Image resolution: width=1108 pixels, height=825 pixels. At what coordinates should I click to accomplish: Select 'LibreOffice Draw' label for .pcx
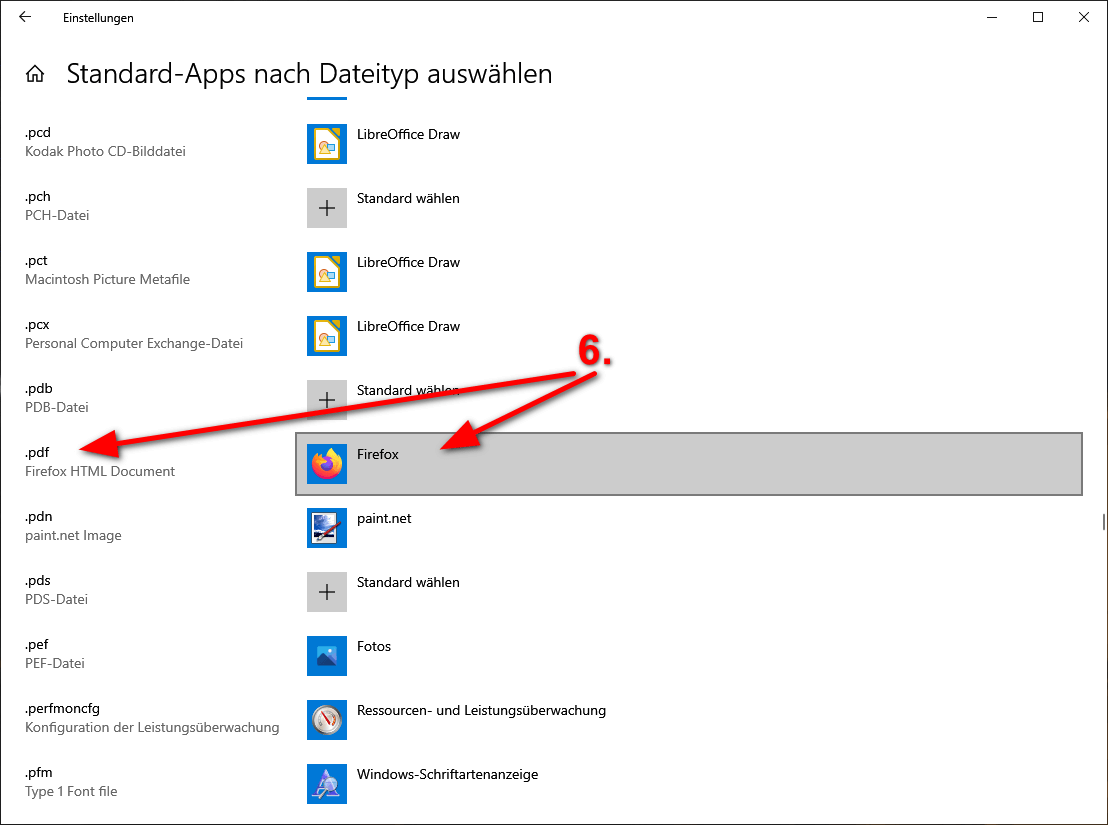pyautogui.click(x=408, y=326)
